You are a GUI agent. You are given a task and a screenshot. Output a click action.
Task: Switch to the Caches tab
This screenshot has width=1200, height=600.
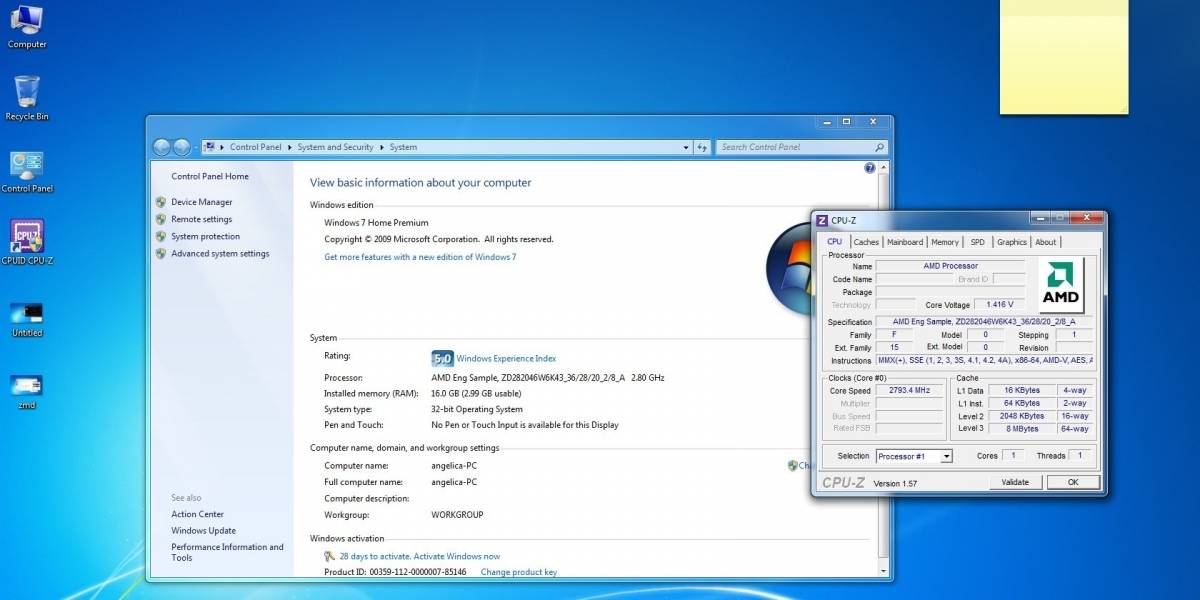pos(866,242)
